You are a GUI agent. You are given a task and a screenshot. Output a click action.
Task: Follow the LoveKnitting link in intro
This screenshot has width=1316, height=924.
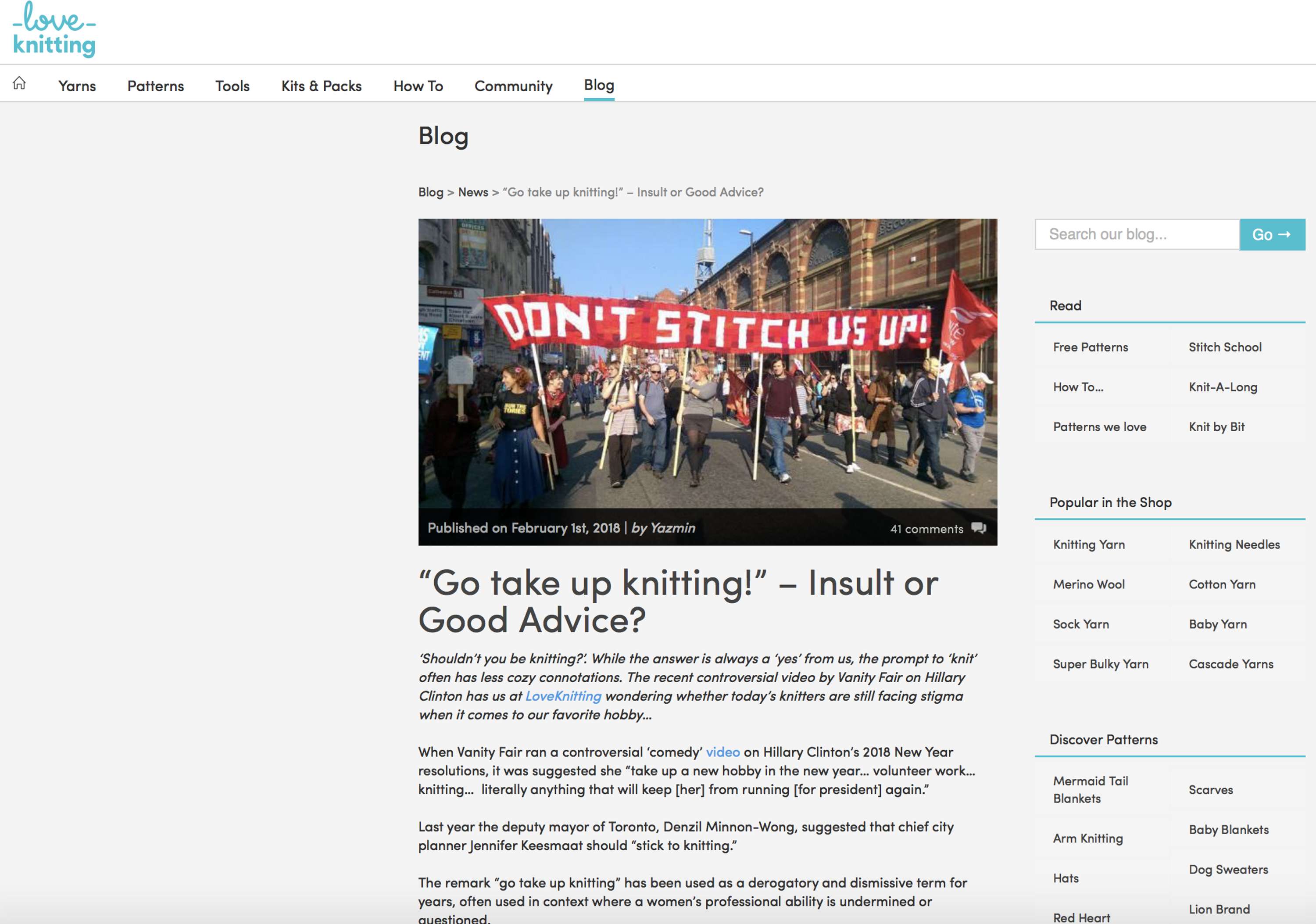(563, 696)
